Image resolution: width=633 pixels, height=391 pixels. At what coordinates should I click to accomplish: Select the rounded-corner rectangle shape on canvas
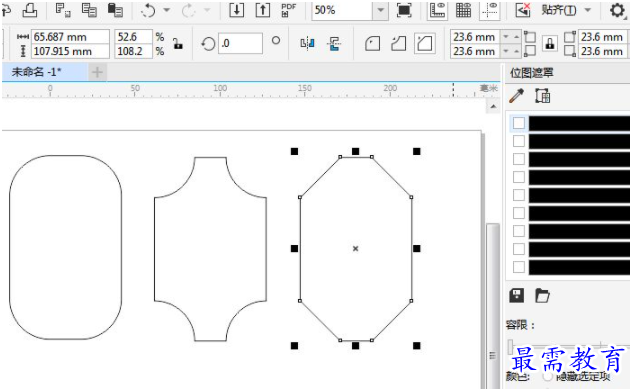65,247
